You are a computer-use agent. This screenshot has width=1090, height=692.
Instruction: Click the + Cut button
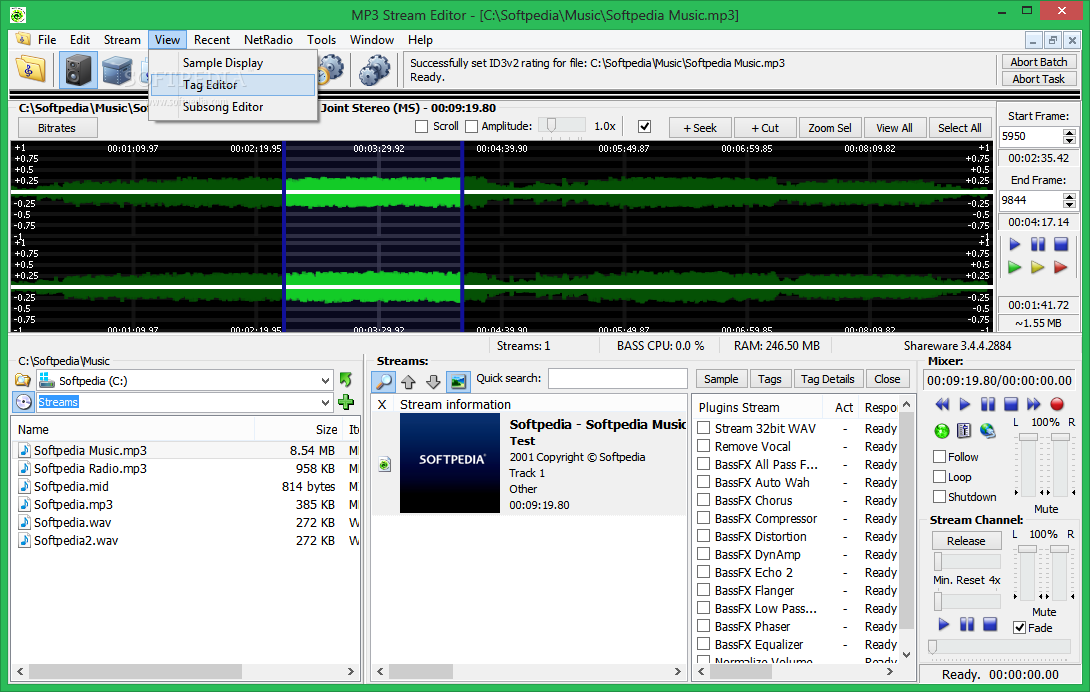(x=765, y=128)
